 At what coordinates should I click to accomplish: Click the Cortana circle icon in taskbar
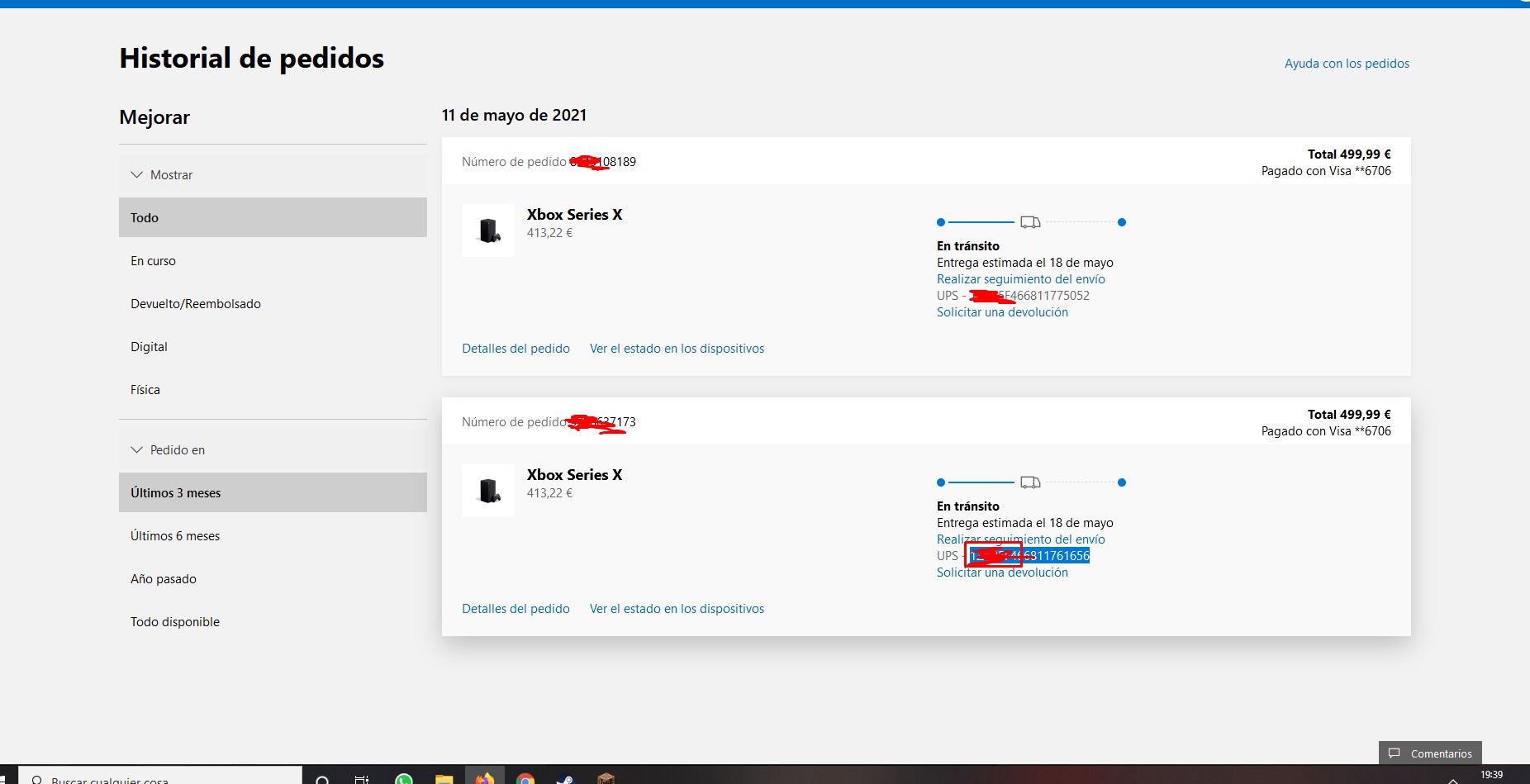[323, 780]
